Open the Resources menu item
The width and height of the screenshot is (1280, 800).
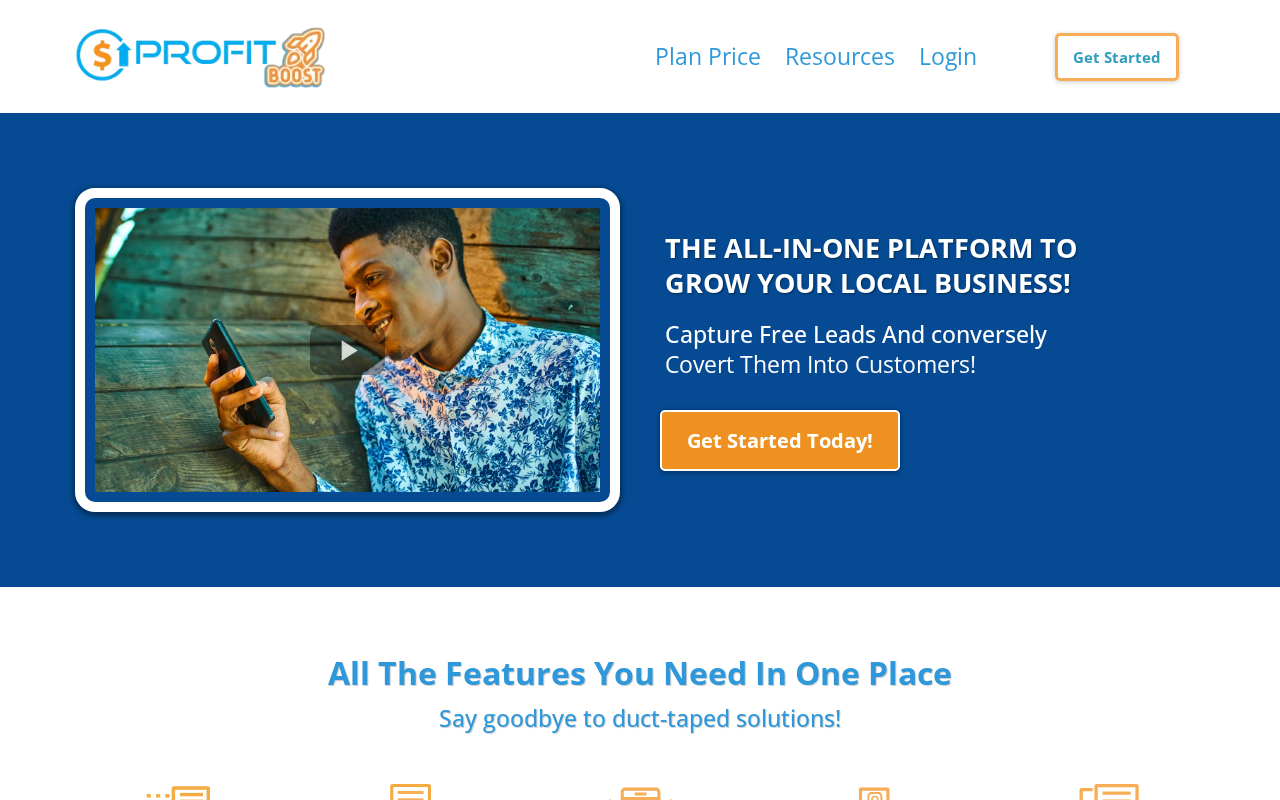[x=840, y=56]
